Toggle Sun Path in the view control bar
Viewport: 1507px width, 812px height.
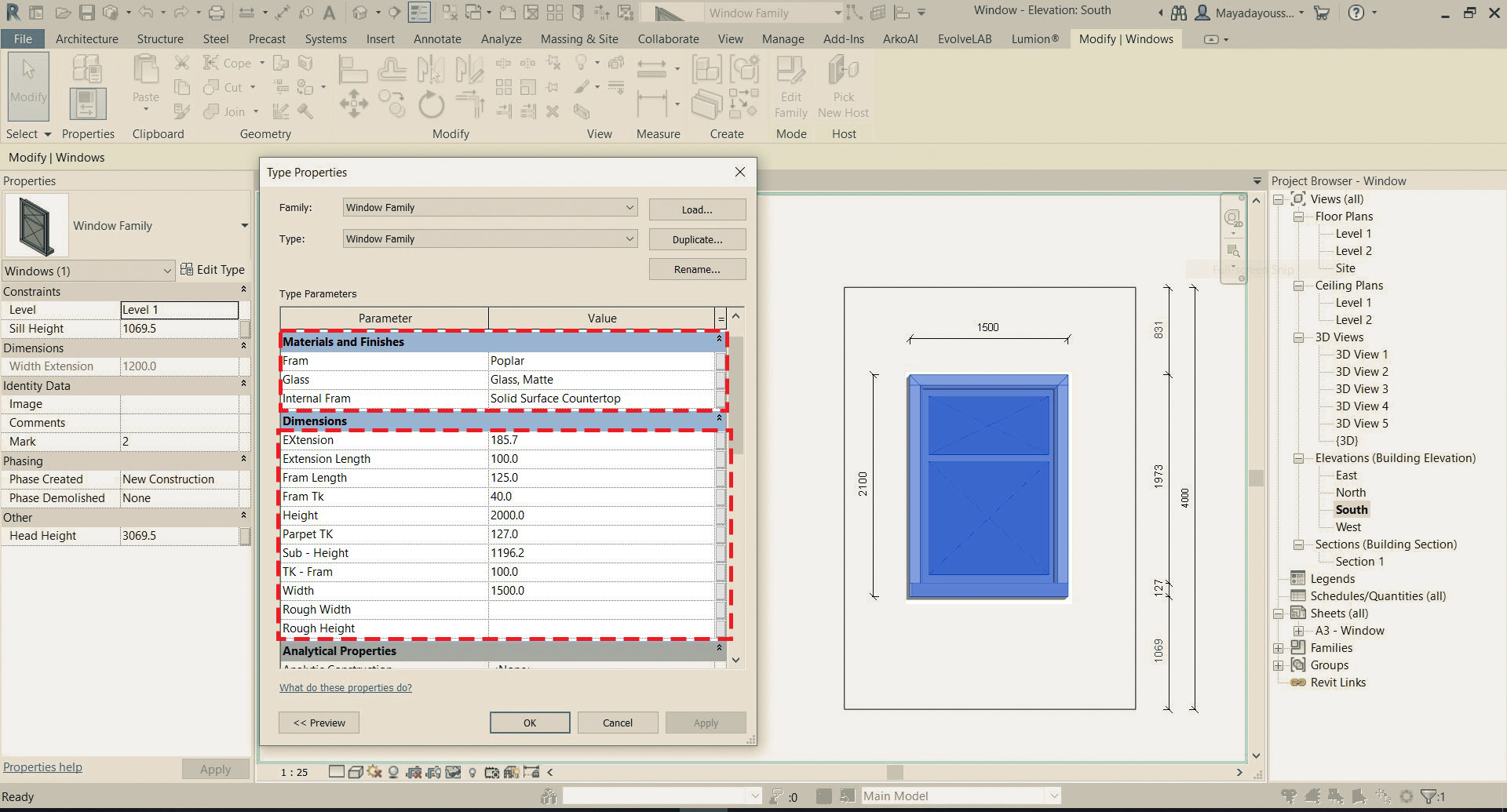tap(374, 772)
